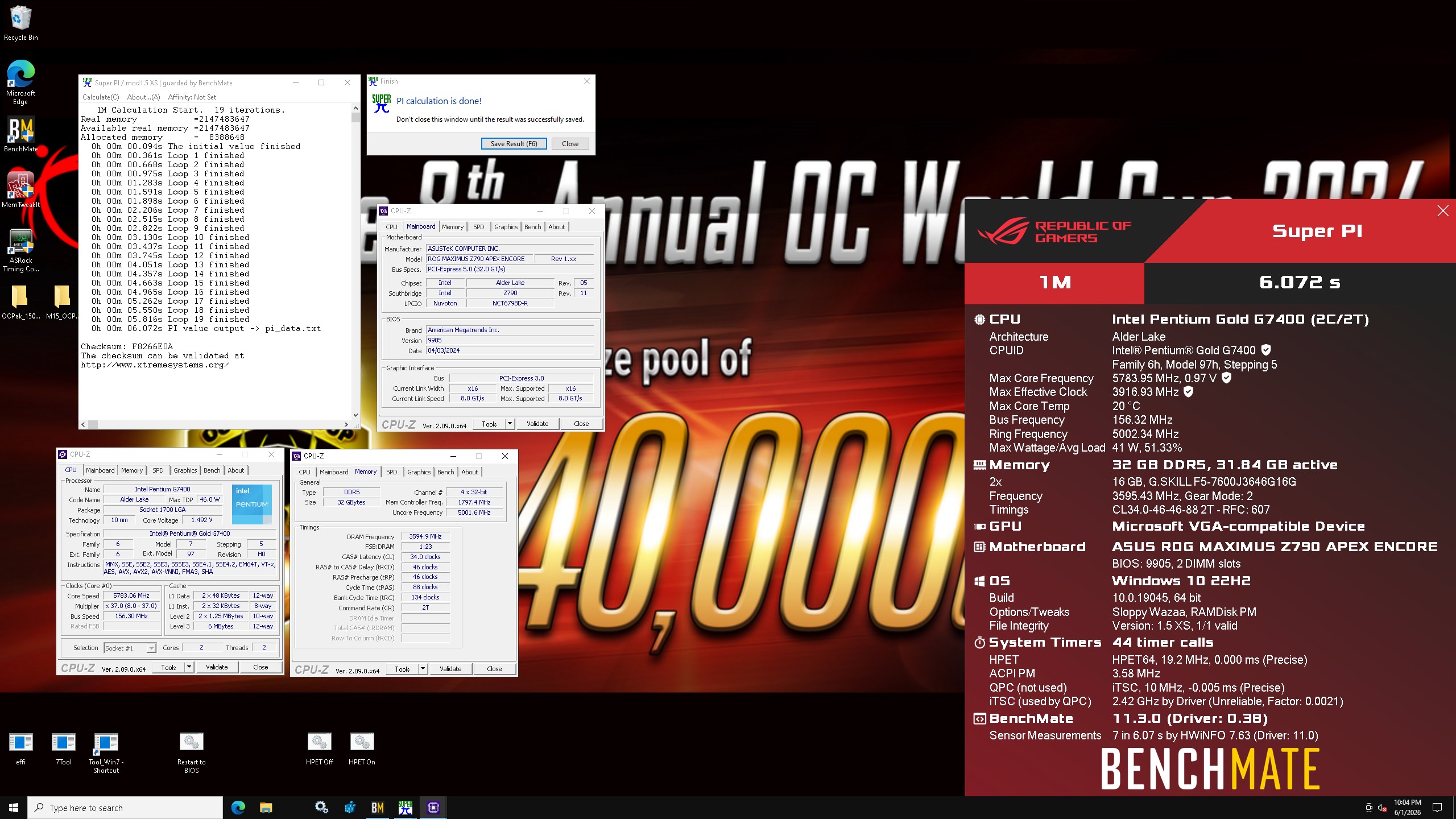Switch to BenchMate in the taskbar
This screenshot has height=819, width=1456.
(x=378, y=808)
